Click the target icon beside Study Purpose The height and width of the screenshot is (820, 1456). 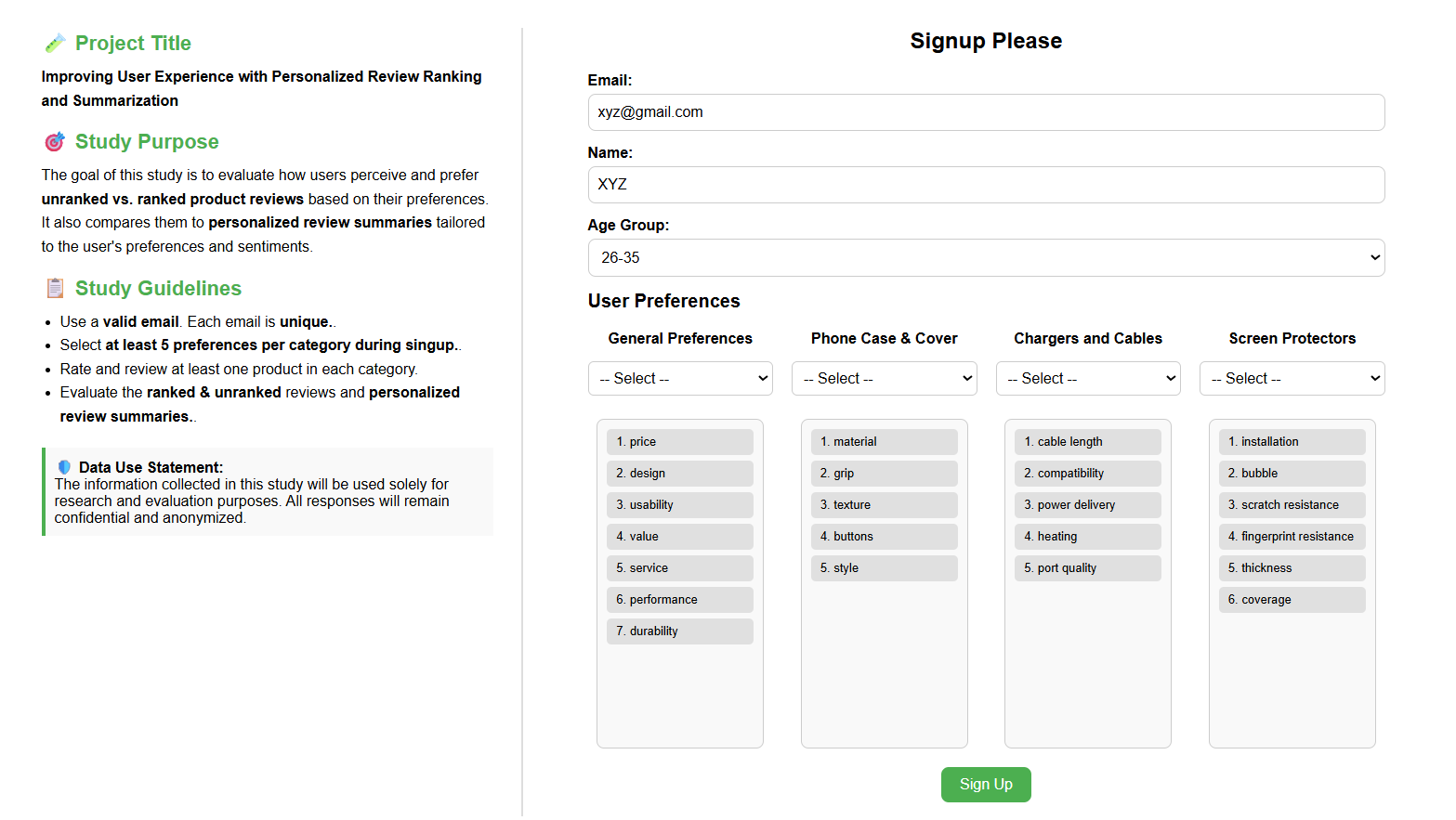(55, 142)
